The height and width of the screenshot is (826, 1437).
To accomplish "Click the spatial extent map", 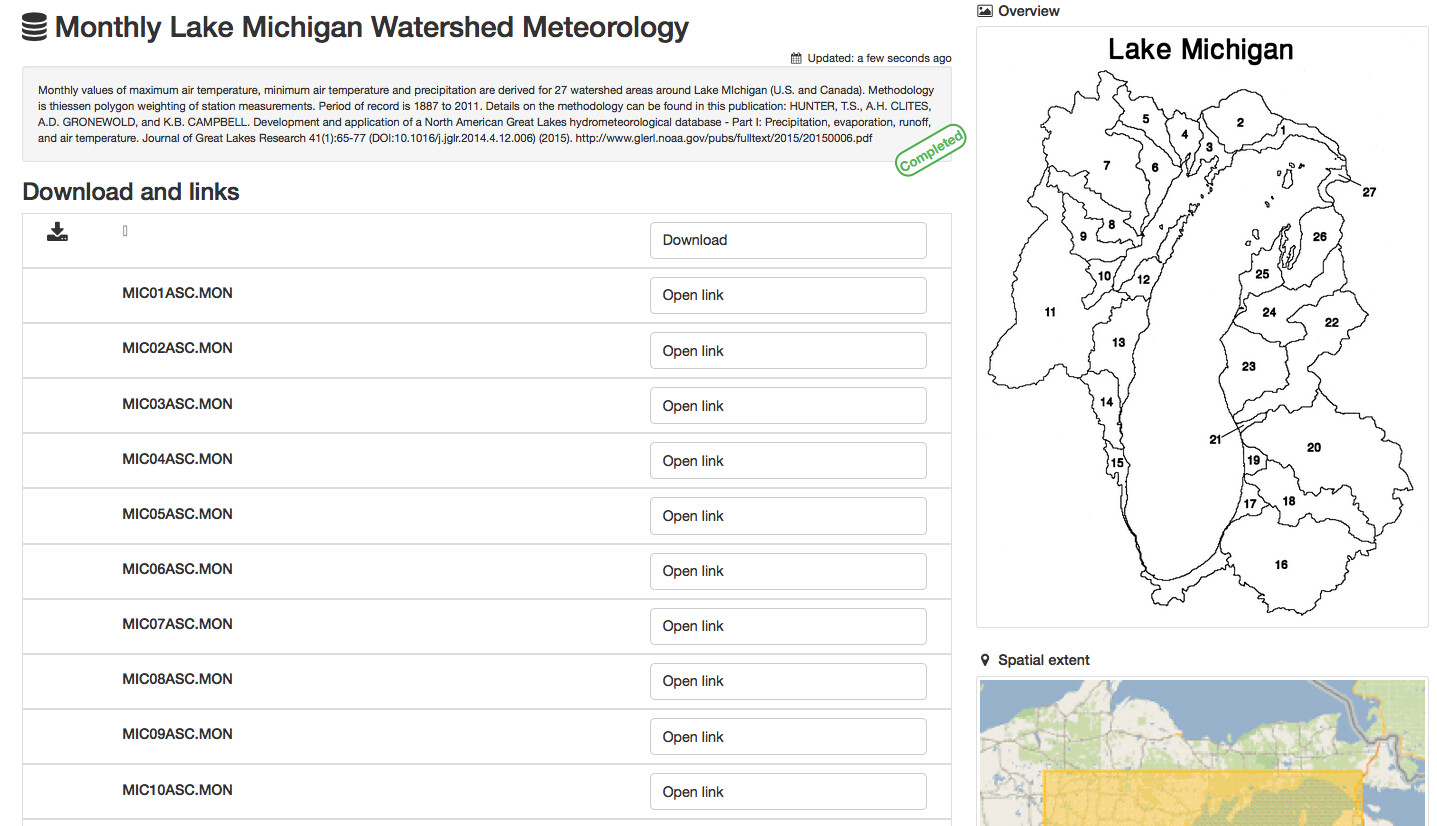I will click(1201, 752).
